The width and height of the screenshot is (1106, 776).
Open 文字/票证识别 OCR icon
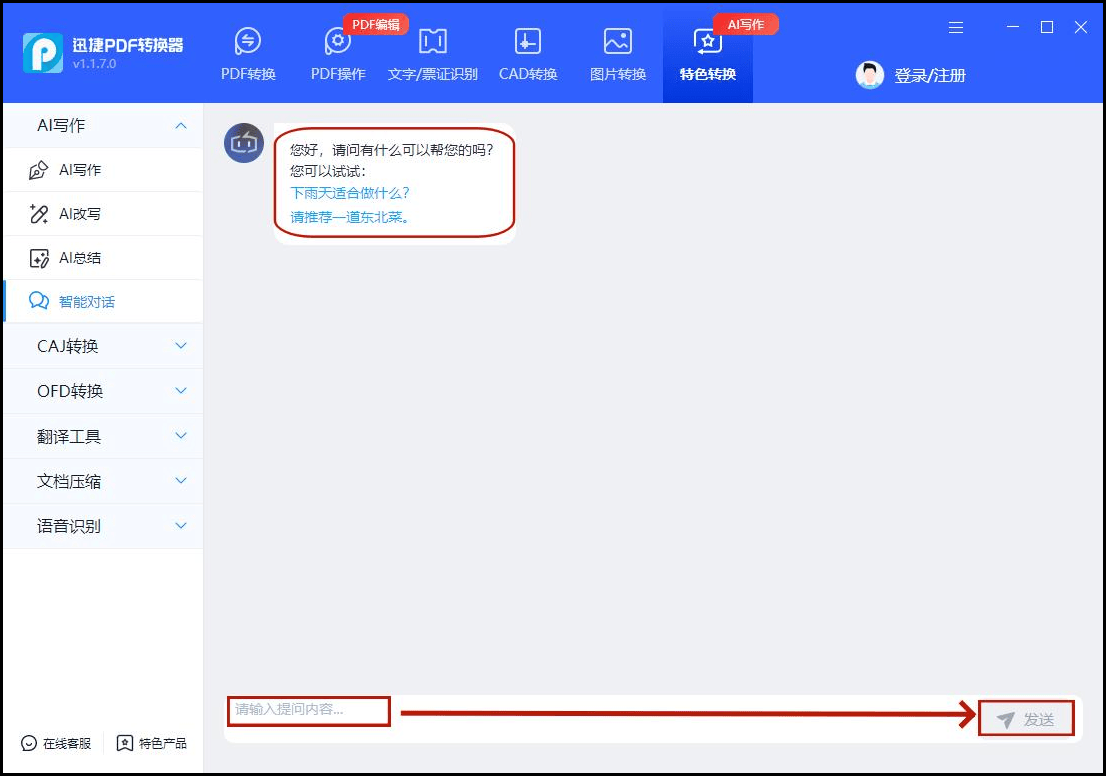coord(433,41)
